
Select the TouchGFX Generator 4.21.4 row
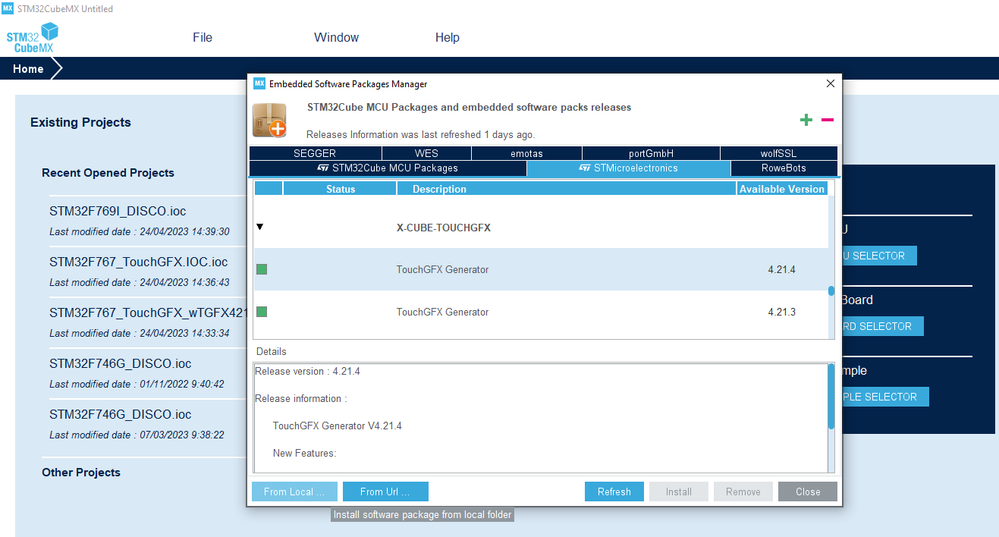coord(541,269)
